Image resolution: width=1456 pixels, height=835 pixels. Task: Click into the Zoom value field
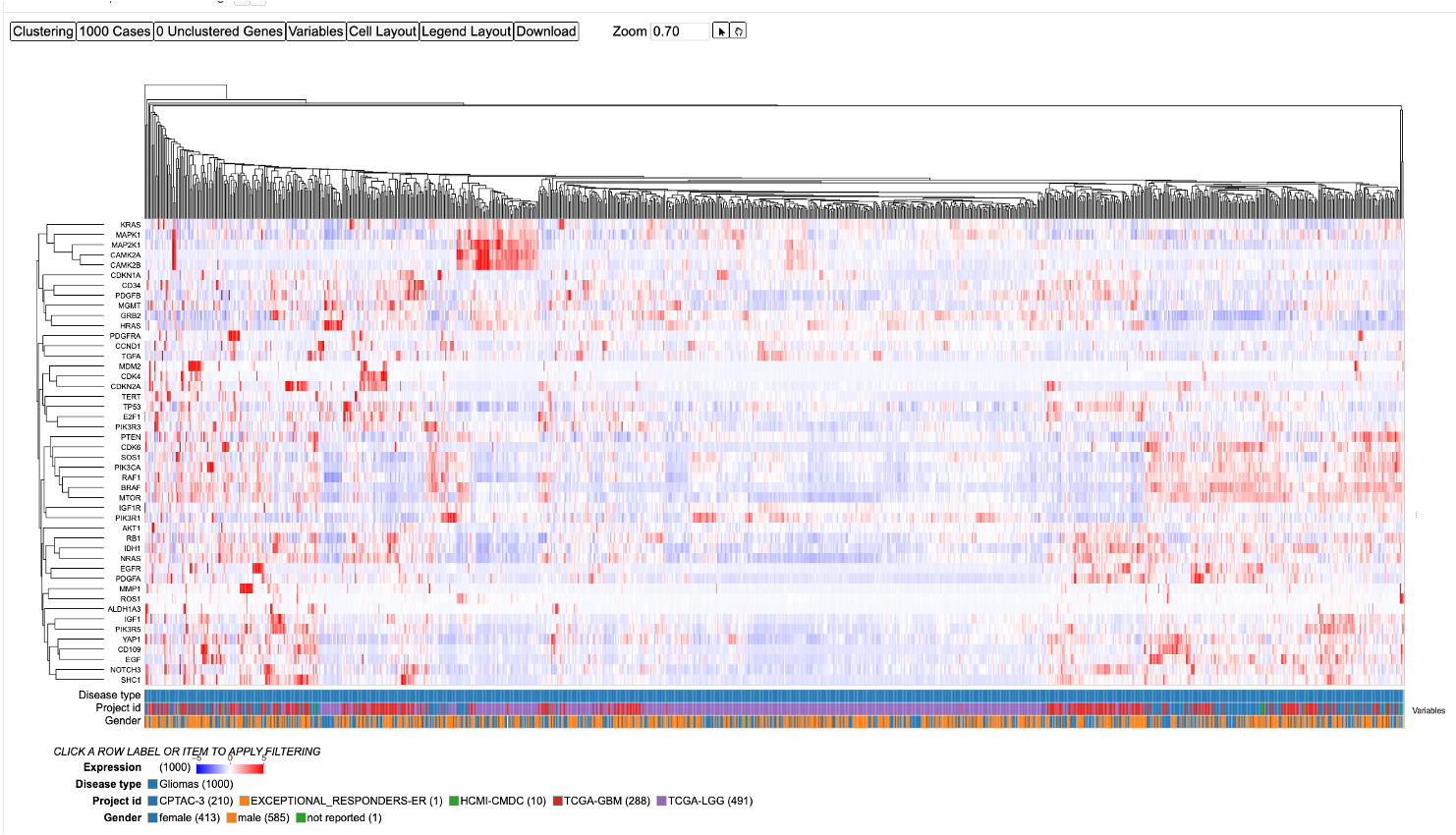(x=678, y=31)
